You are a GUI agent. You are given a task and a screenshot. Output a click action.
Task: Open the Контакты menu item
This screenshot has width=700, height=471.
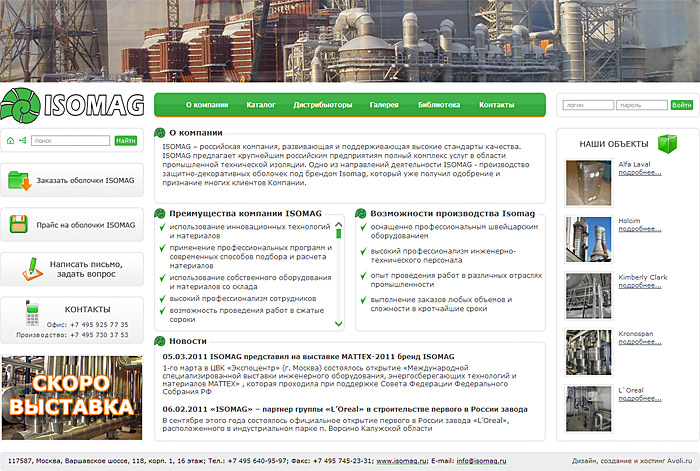click(x=496, y=105)
